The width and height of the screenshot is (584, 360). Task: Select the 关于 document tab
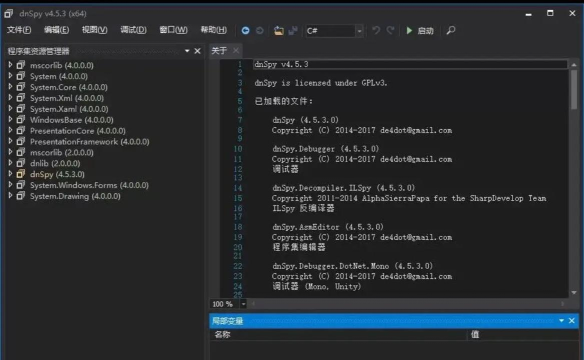[x=219, y=51]
